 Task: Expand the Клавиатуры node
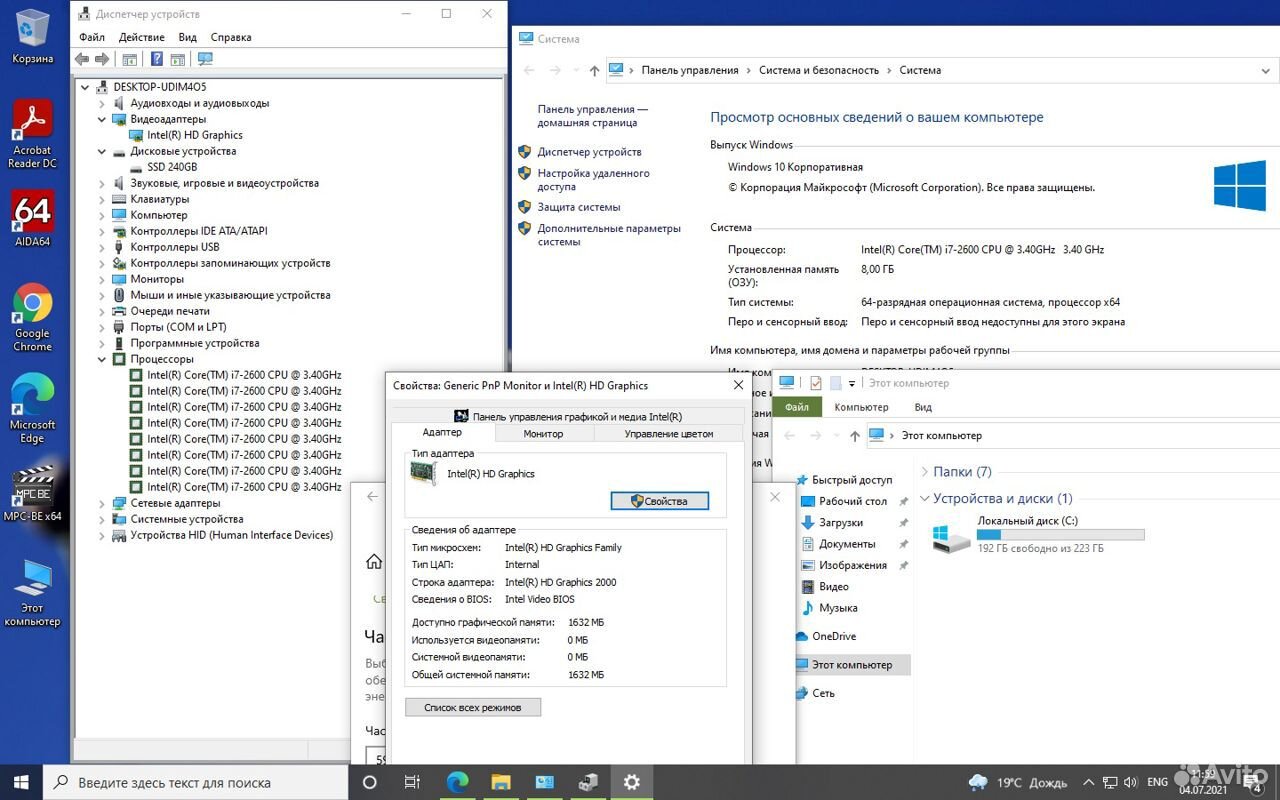(102, 199)
